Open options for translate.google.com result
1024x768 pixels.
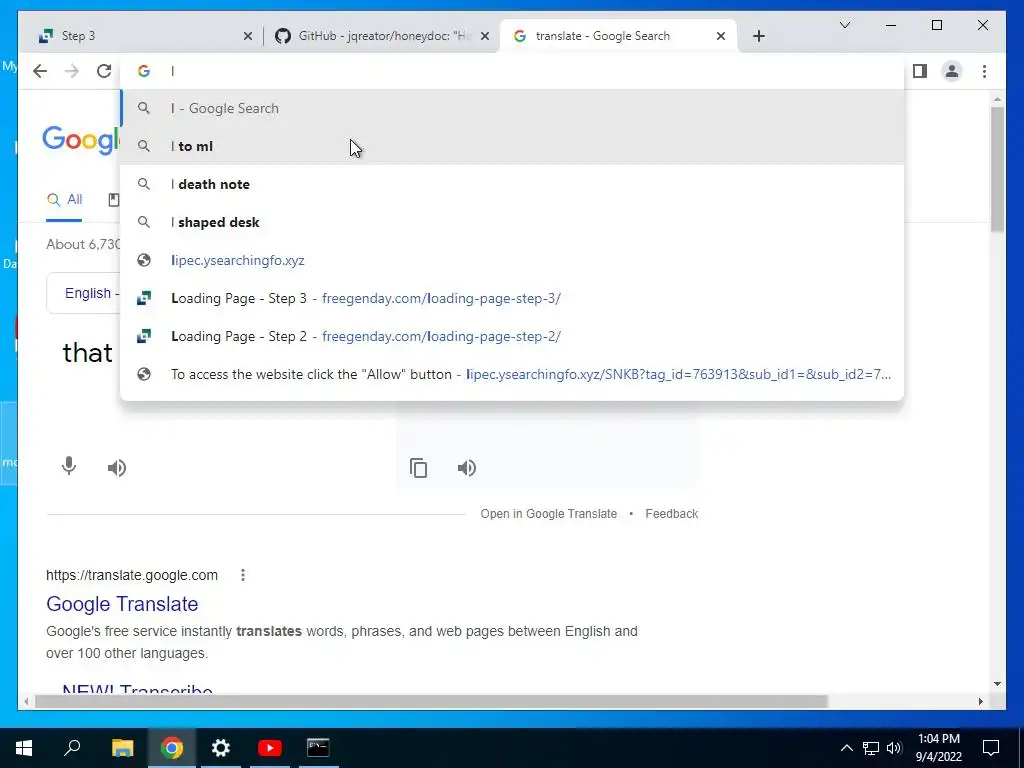[243, 575]
